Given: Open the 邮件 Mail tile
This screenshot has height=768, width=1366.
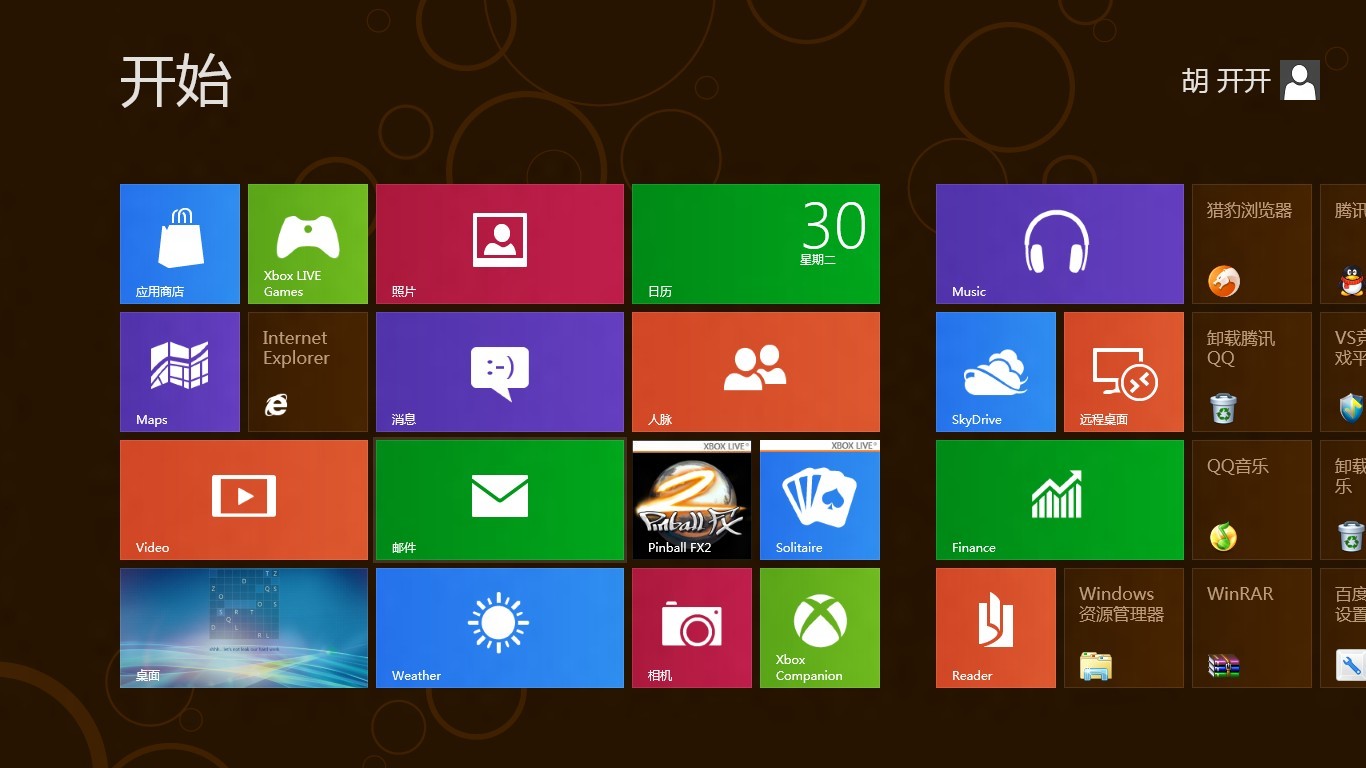Looking at the screenshot, I should [x=500, y=500].
